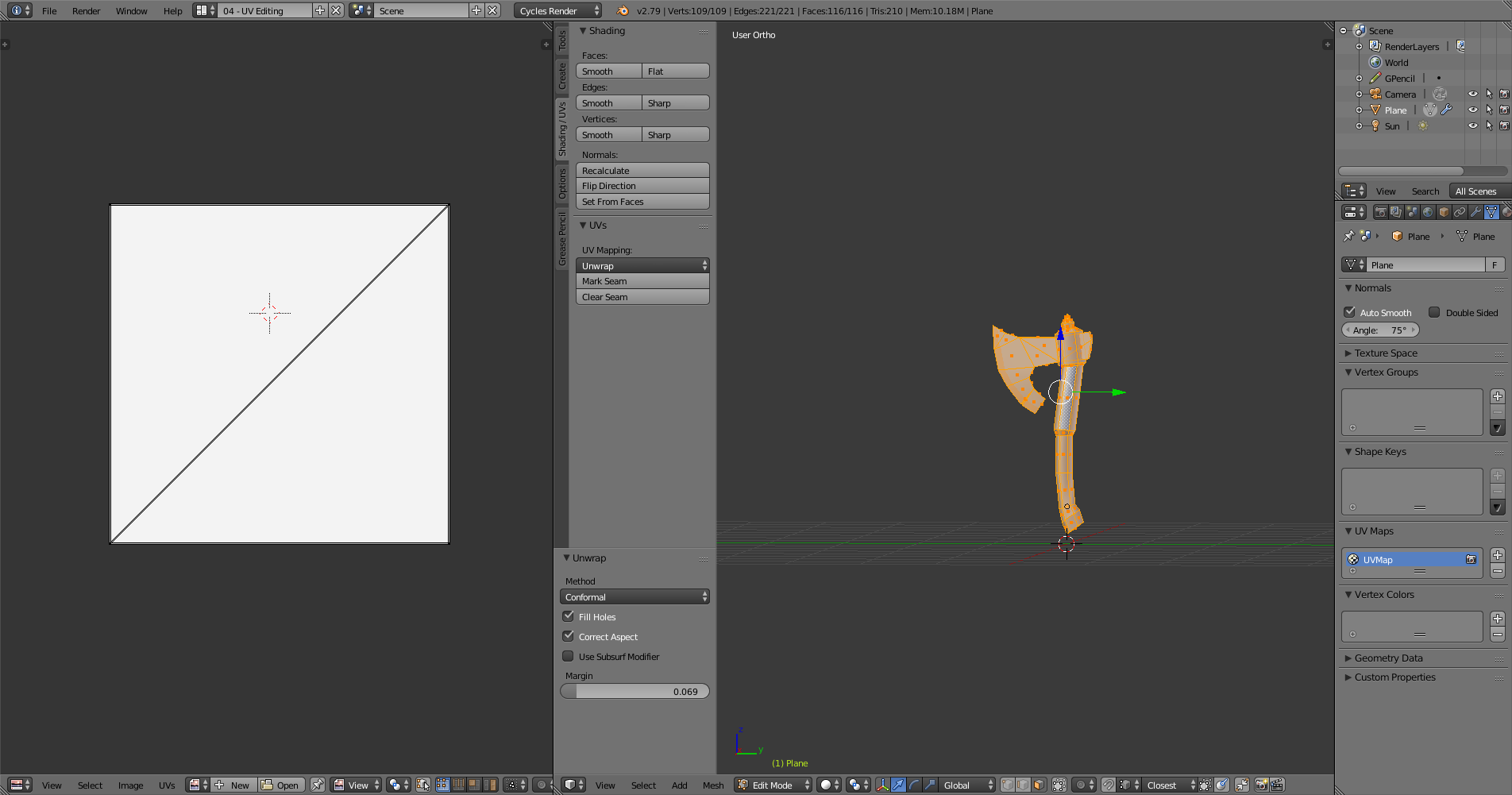Expand the Custom Properties panel
Viewport: 1512px width, 795px height.
pos(1394,677)
